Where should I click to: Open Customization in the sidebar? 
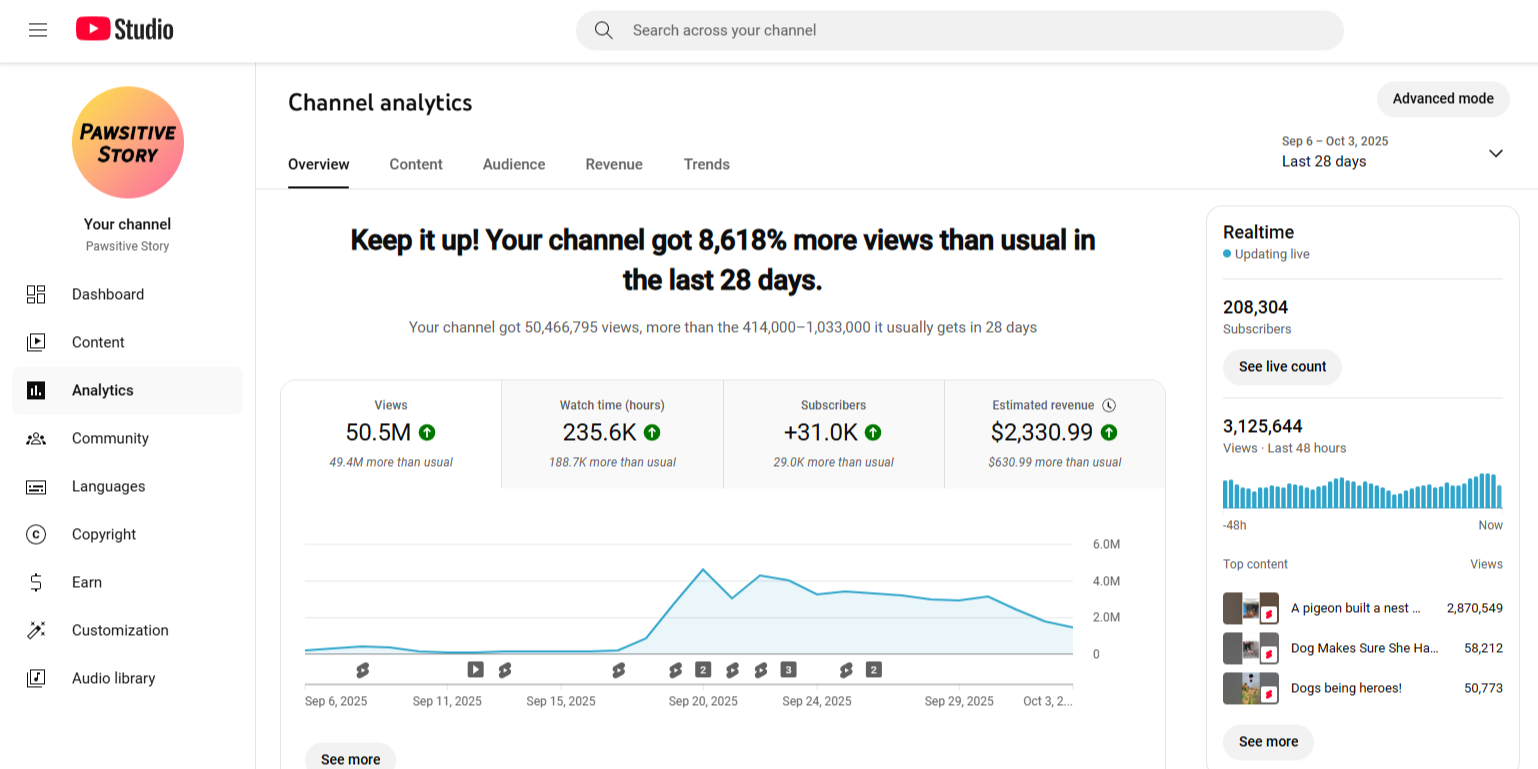pos(120,630)
